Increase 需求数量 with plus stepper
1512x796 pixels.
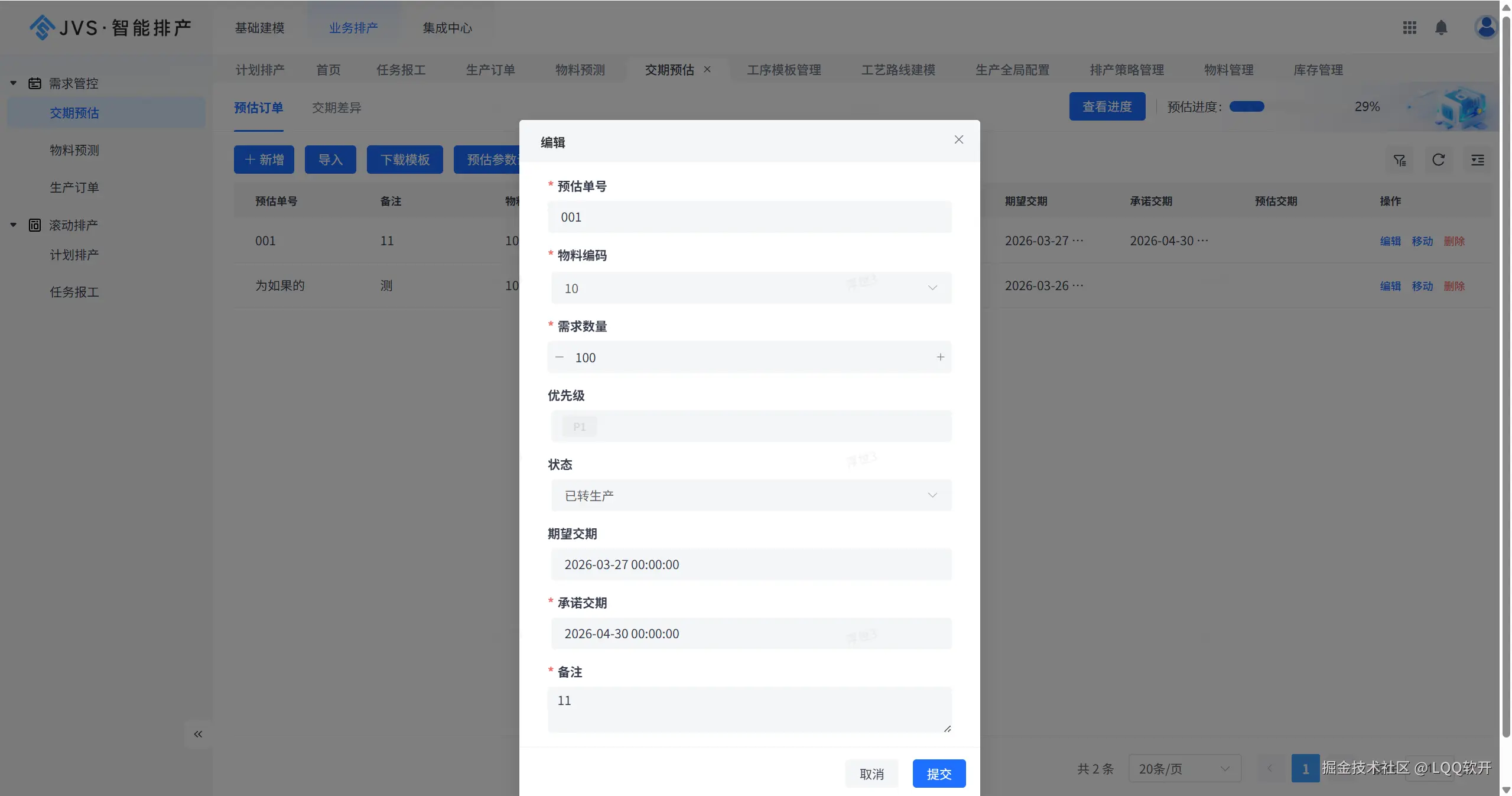(x=940, y=357)
